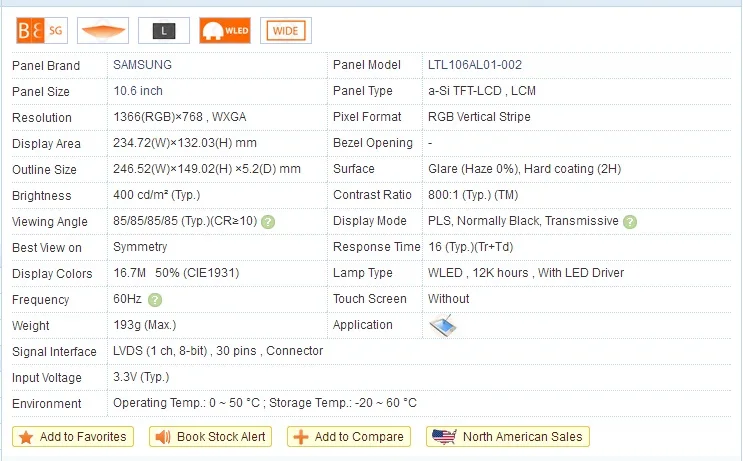Click the SAMSUNG panel brand value
This screenshot has width=743, height=461.
(142, 65)
